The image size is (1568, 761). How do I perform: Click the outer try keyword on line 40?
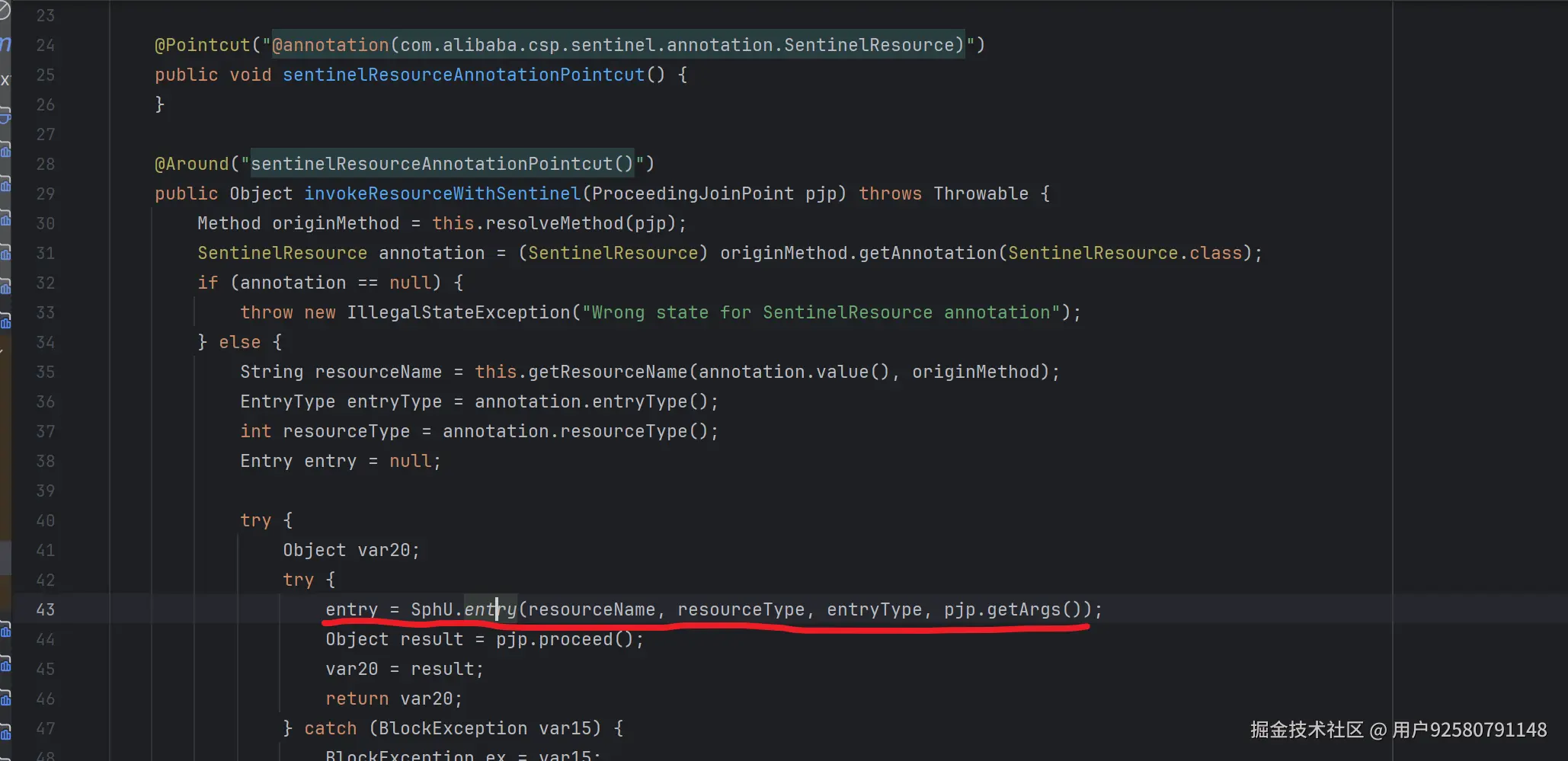click(256, 520)
